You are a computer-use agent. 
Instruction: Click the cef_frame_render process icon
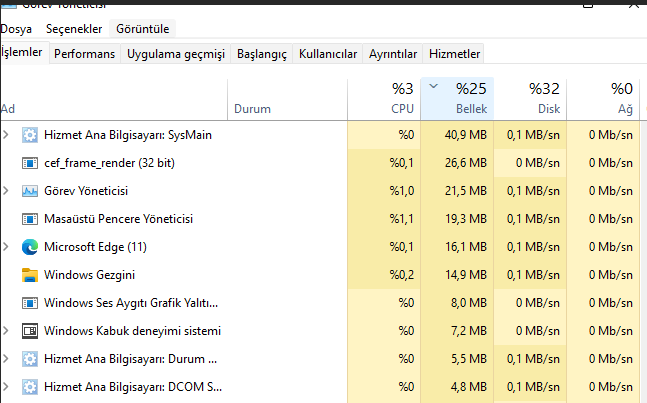(30, 163)
